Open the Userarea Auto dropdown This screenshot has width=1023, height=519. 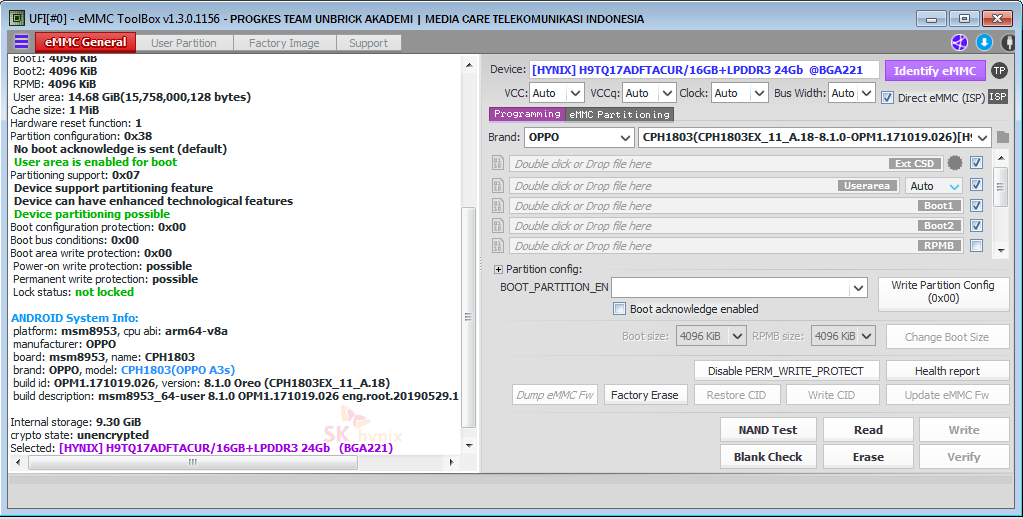[x=934, y=186]
